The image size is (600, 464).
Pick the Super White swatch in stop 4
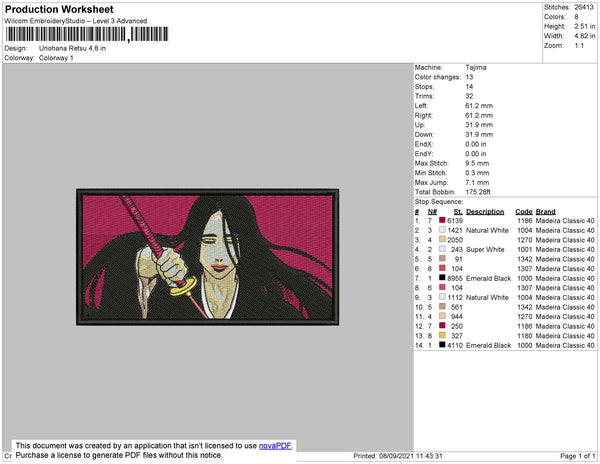442,249
